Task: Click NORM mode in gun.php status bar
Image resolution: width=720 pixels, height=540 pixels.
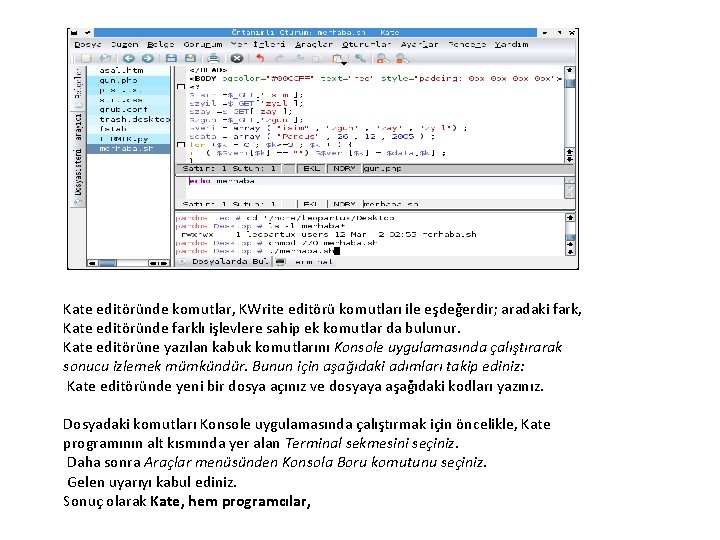Action: click(x=344, y=169)
